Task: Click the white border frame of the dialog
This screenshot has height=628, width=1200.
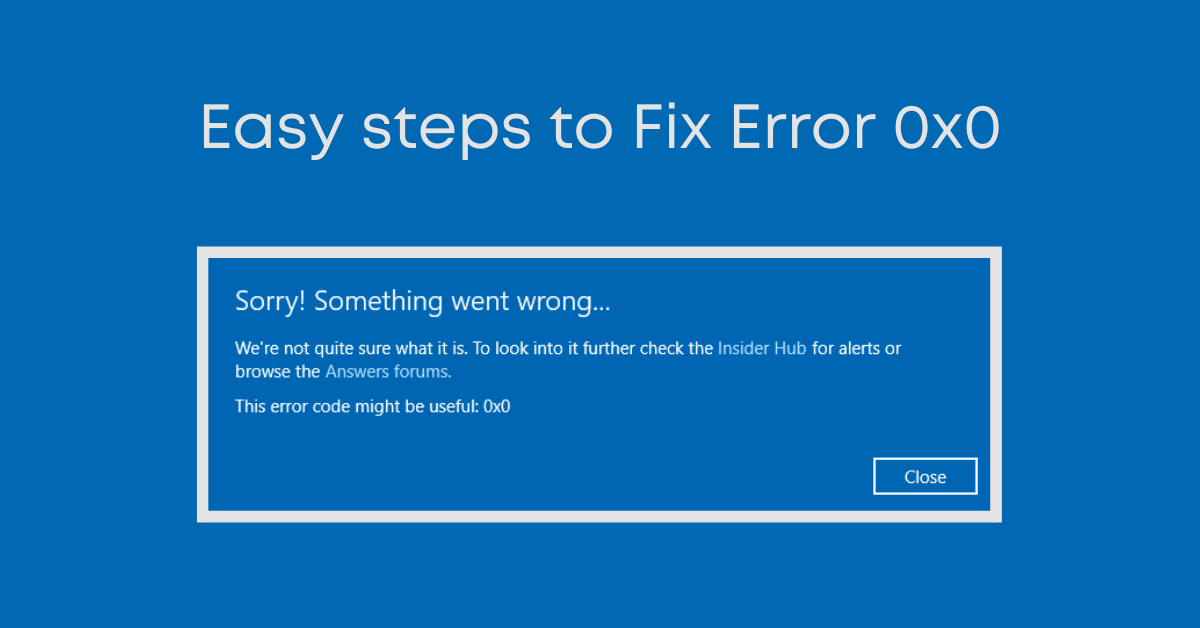Action: (600, 250)
